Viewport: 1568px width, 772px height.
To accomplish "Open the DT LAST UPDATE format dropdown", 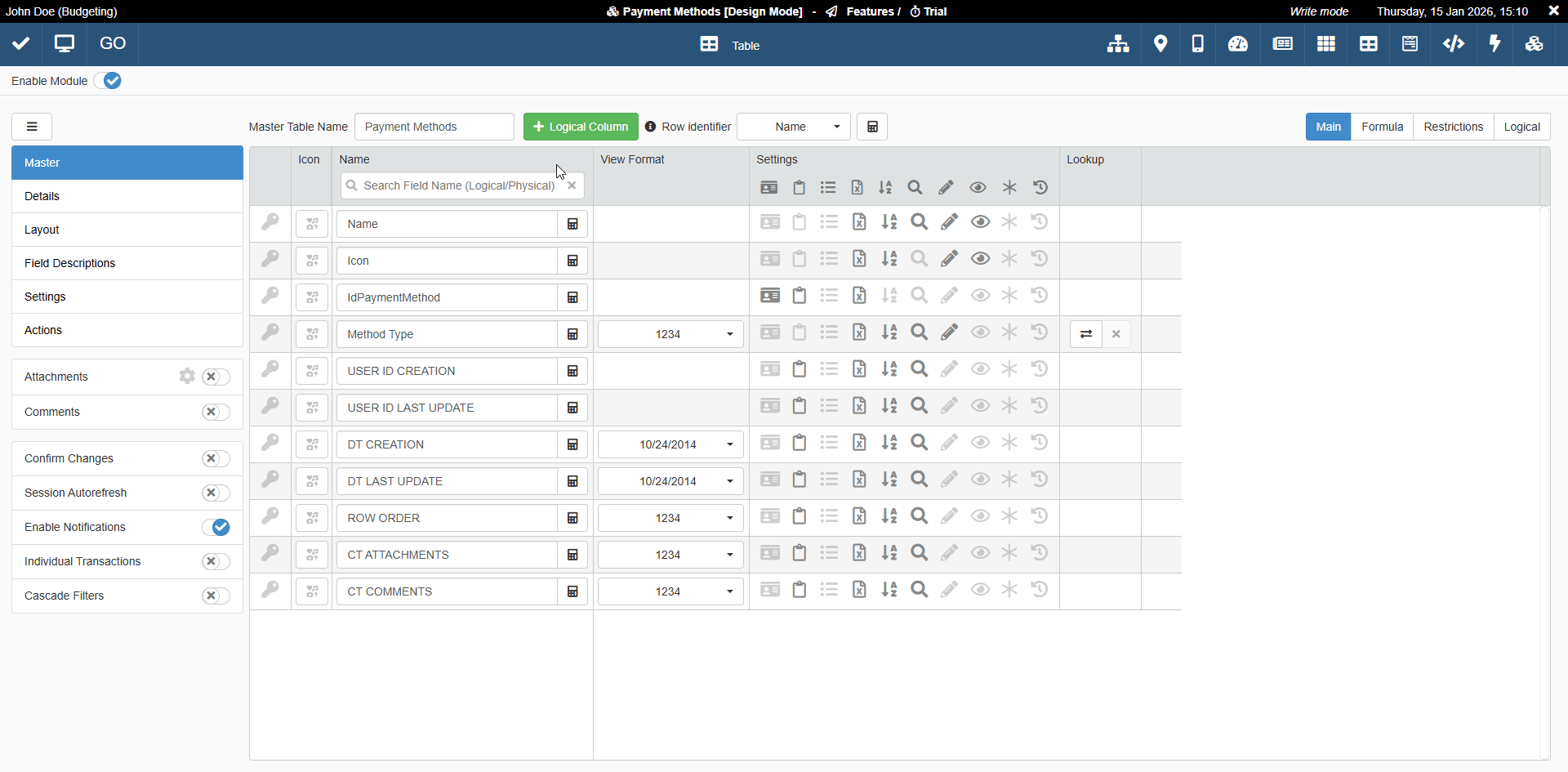I will [670, 481].
